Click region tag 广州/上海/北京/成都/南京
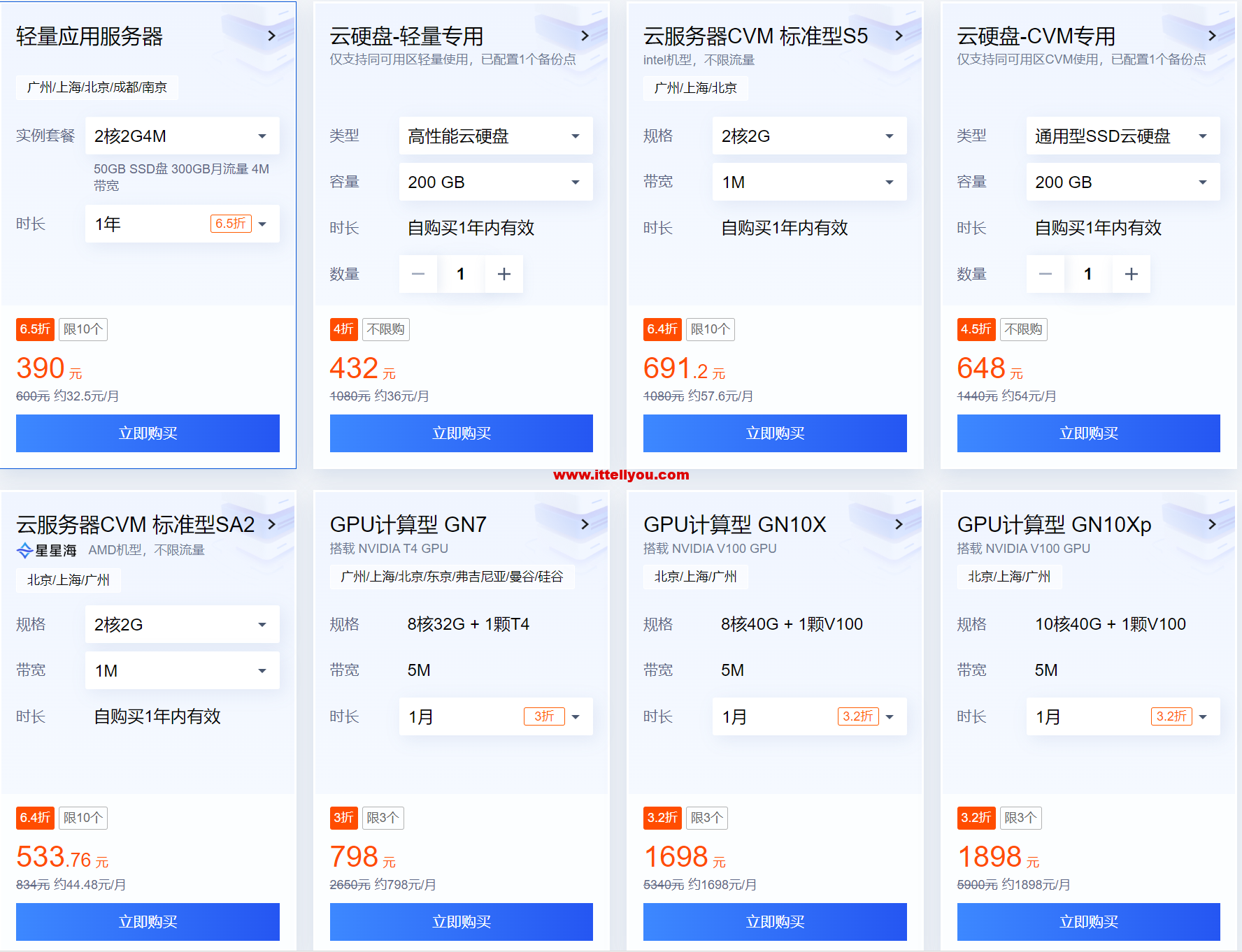 point(97,87)
